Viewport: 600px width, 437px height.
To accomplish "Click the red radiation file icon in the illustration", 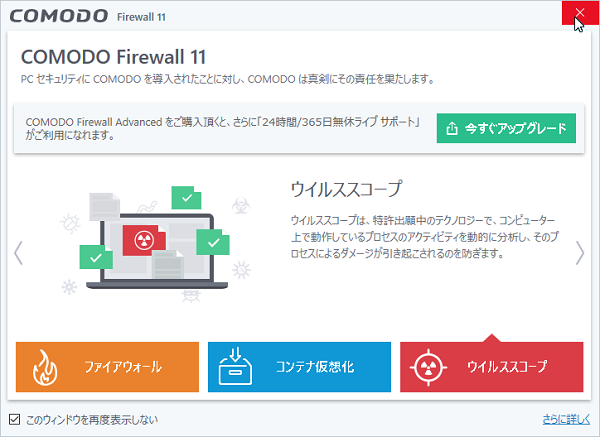I will tap(144, 240).
